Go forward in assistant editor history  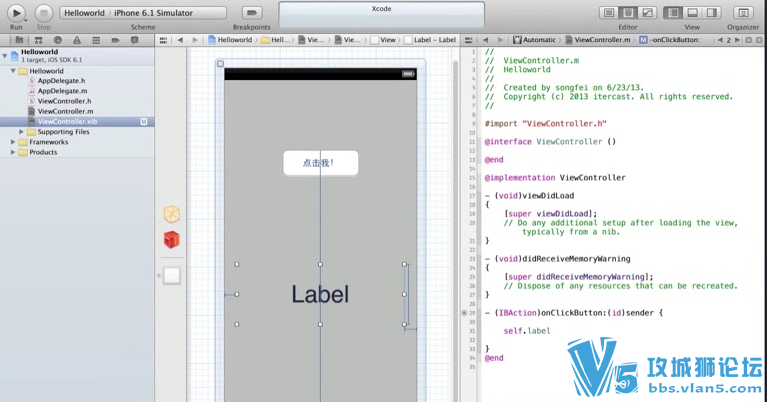point(500,40)
